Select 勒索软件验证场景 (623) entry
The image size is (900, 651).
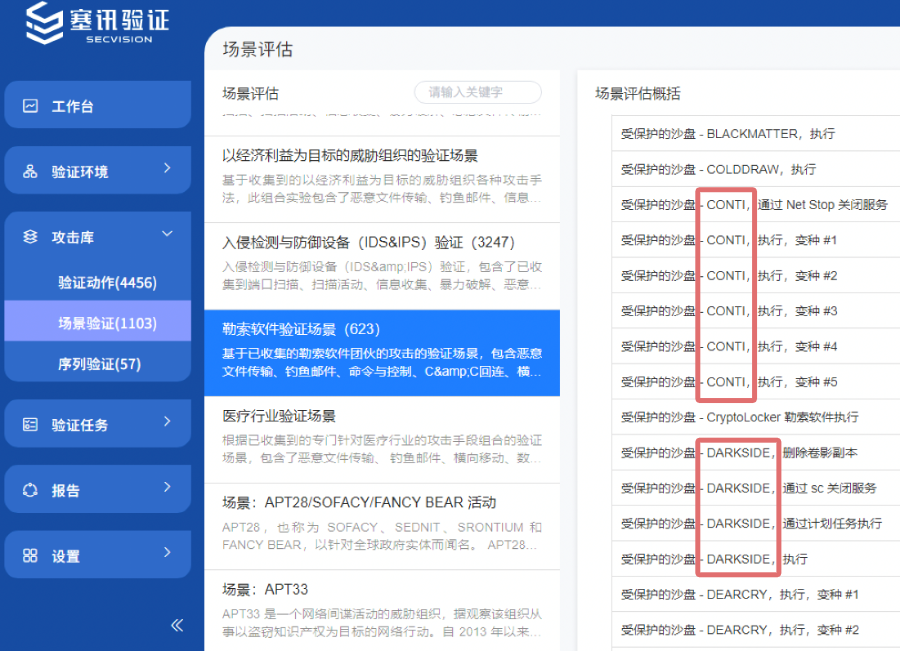[382, 353]
